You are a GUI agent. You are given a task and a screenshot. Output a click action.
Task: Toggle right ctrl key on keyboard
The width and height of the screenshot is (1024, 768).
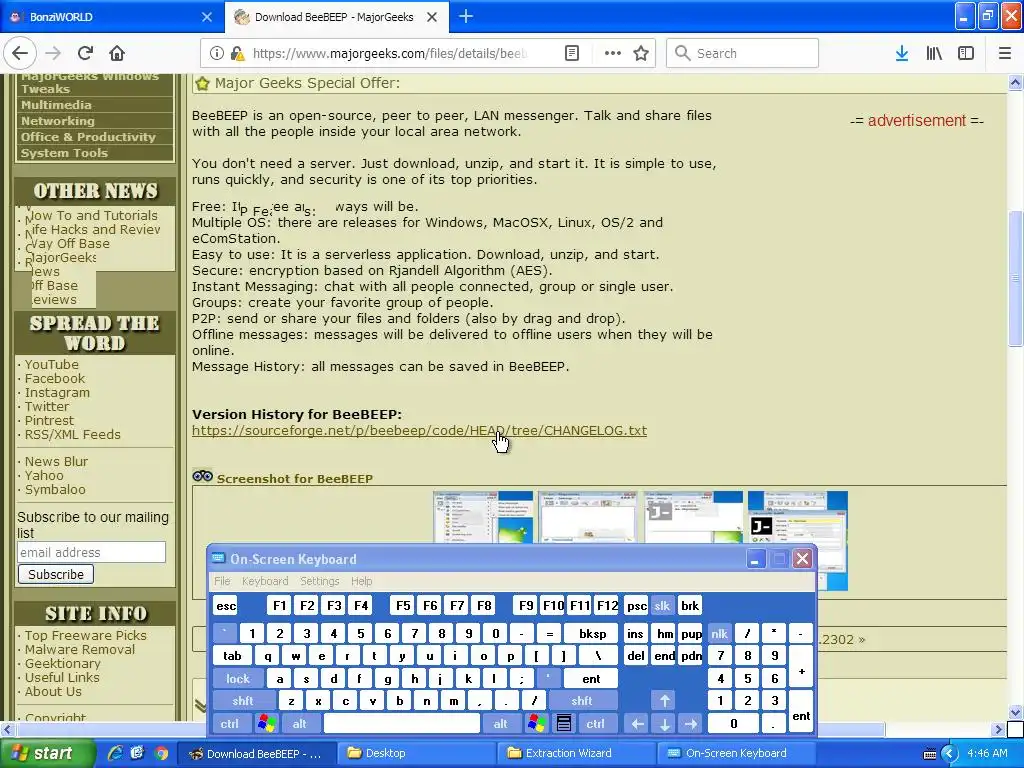(x=595, y=724)
